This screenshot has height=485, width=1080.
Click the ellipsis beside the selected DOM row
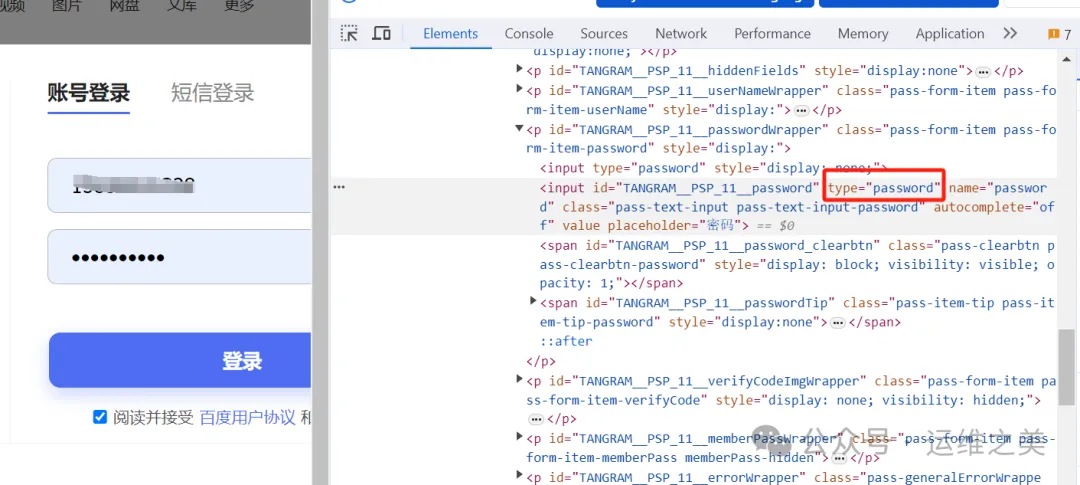point(339,187)
